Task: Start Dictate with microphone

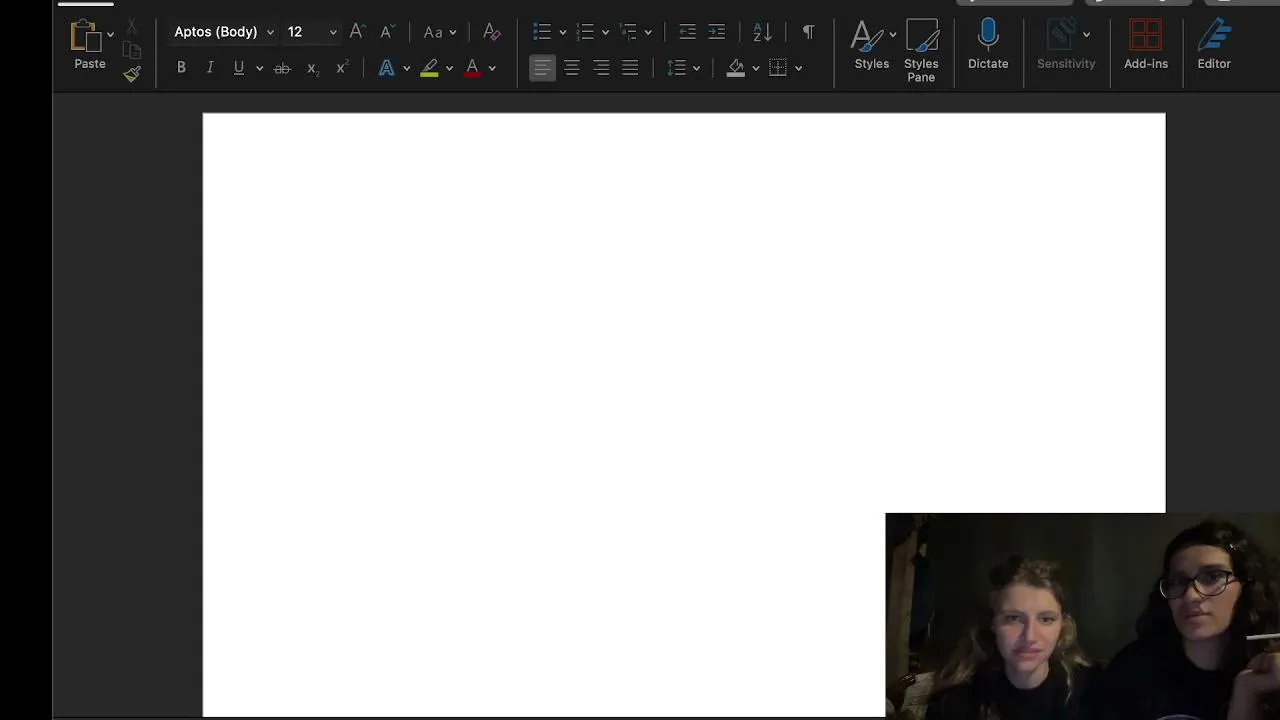Action: [988, 45]
